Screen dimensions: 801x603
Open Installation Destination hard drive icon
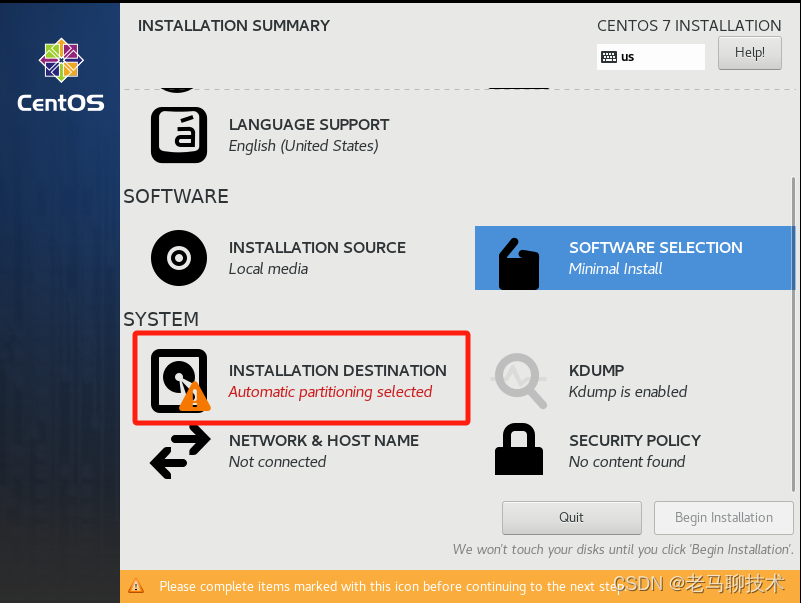pos(180,381)
